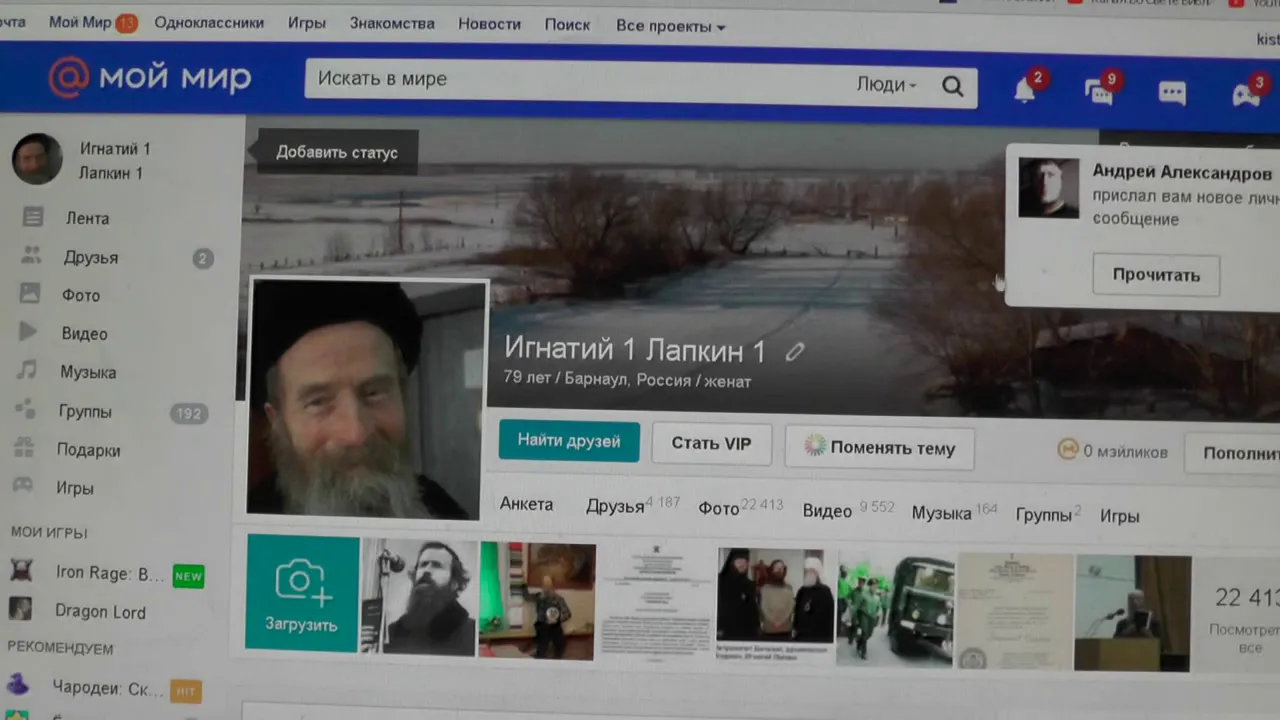Click the Посмотреть все photos link
Screen dimensions: 1280x720
[x=1243, y=638]
